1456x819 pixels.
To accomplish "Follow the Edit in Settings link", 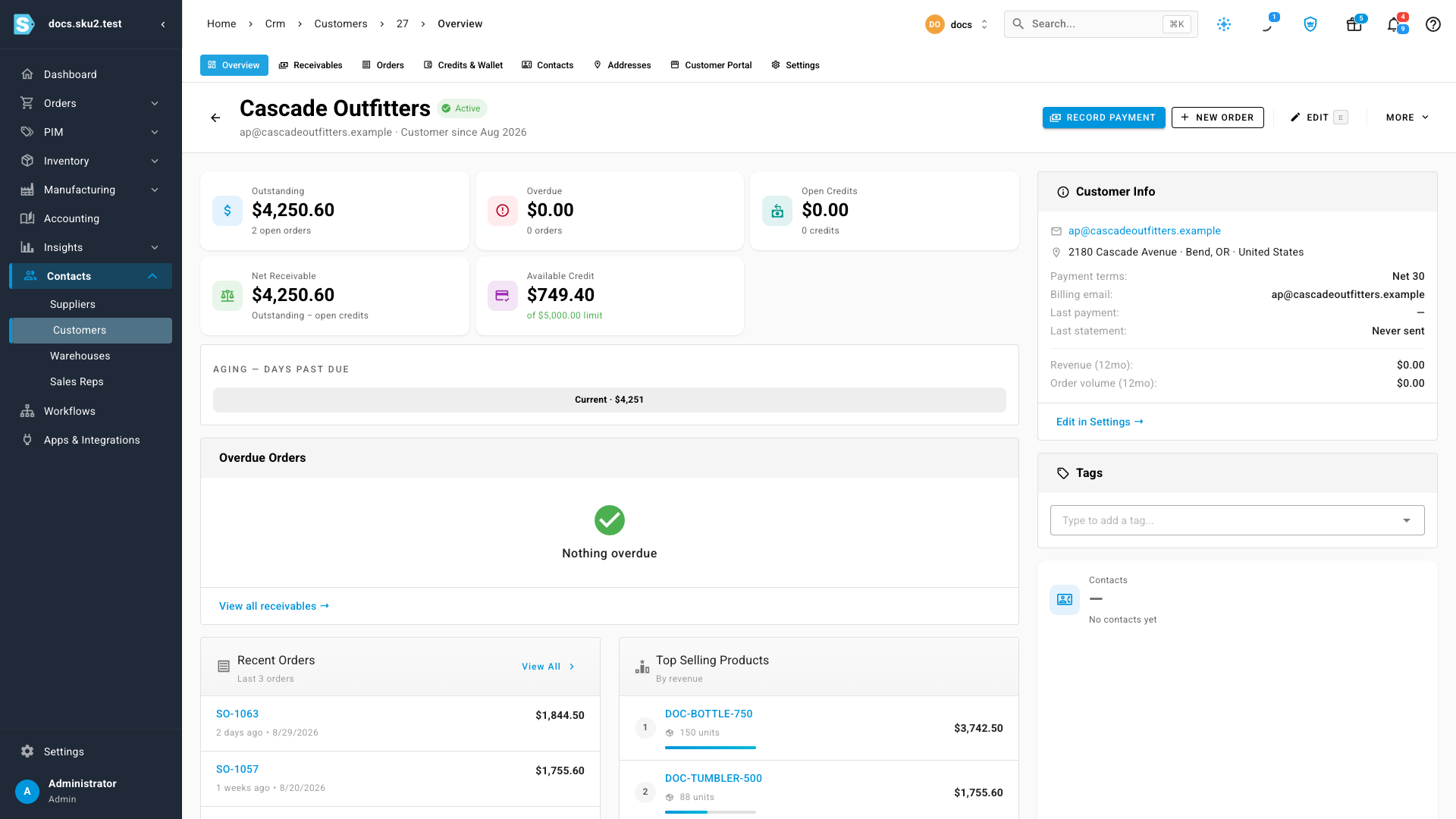I will tap(1100, 422).
